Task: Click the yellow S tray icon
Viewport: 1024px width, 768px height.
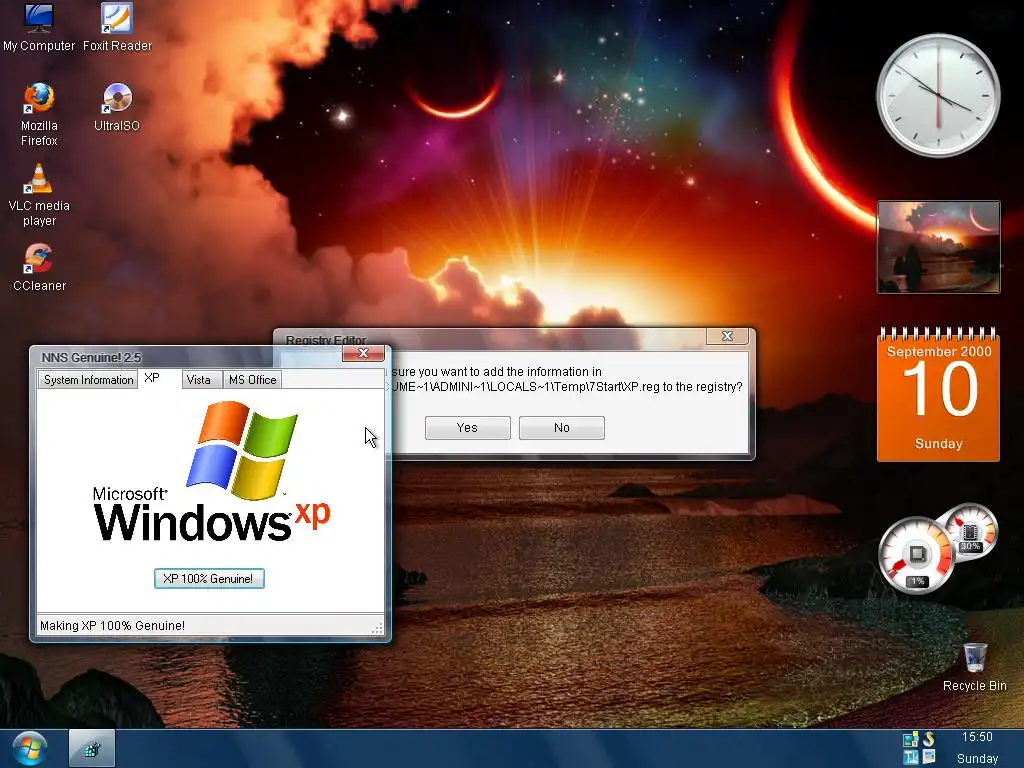Action: (929, 739)
